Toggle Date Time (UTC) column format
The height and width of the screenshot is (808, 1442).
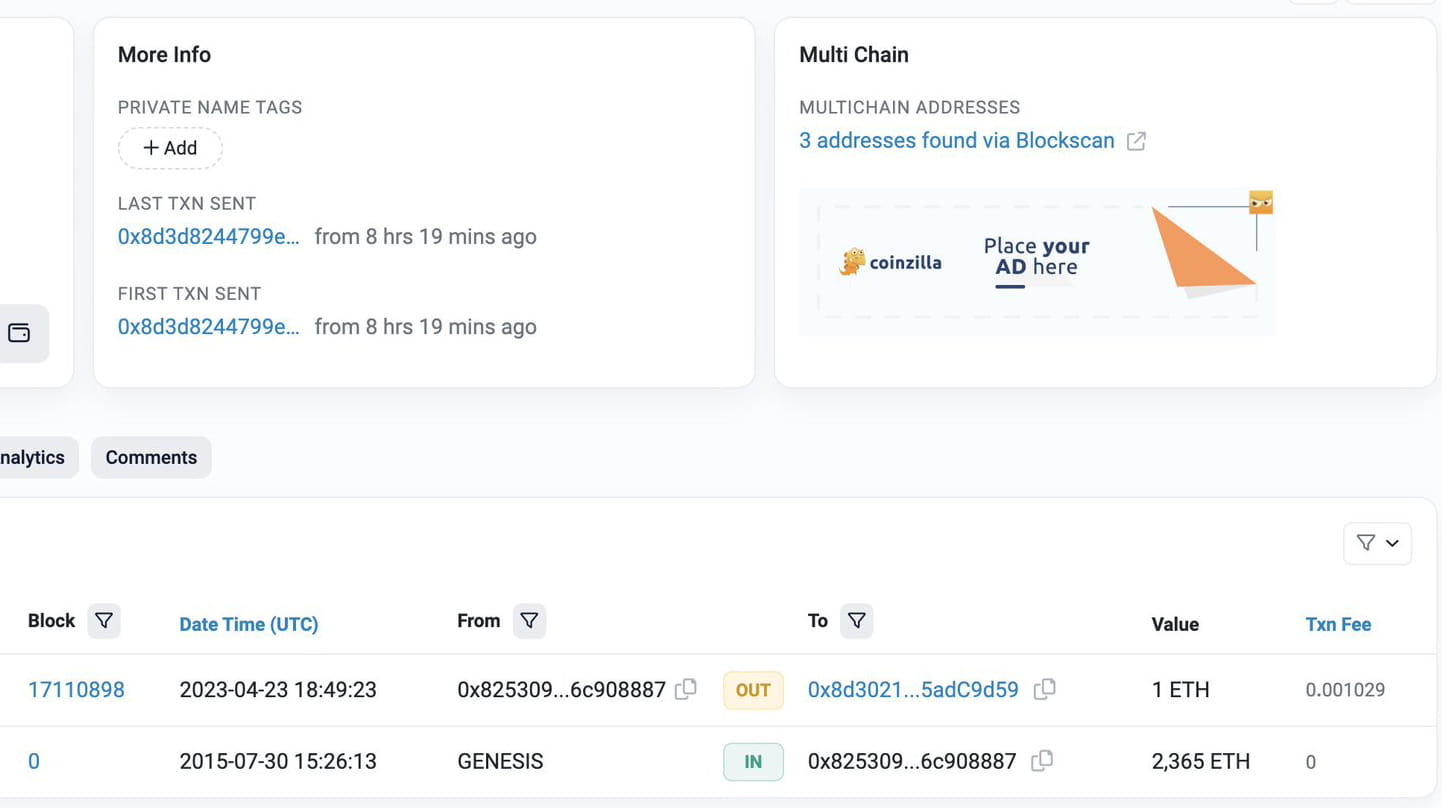coord(248,624)
